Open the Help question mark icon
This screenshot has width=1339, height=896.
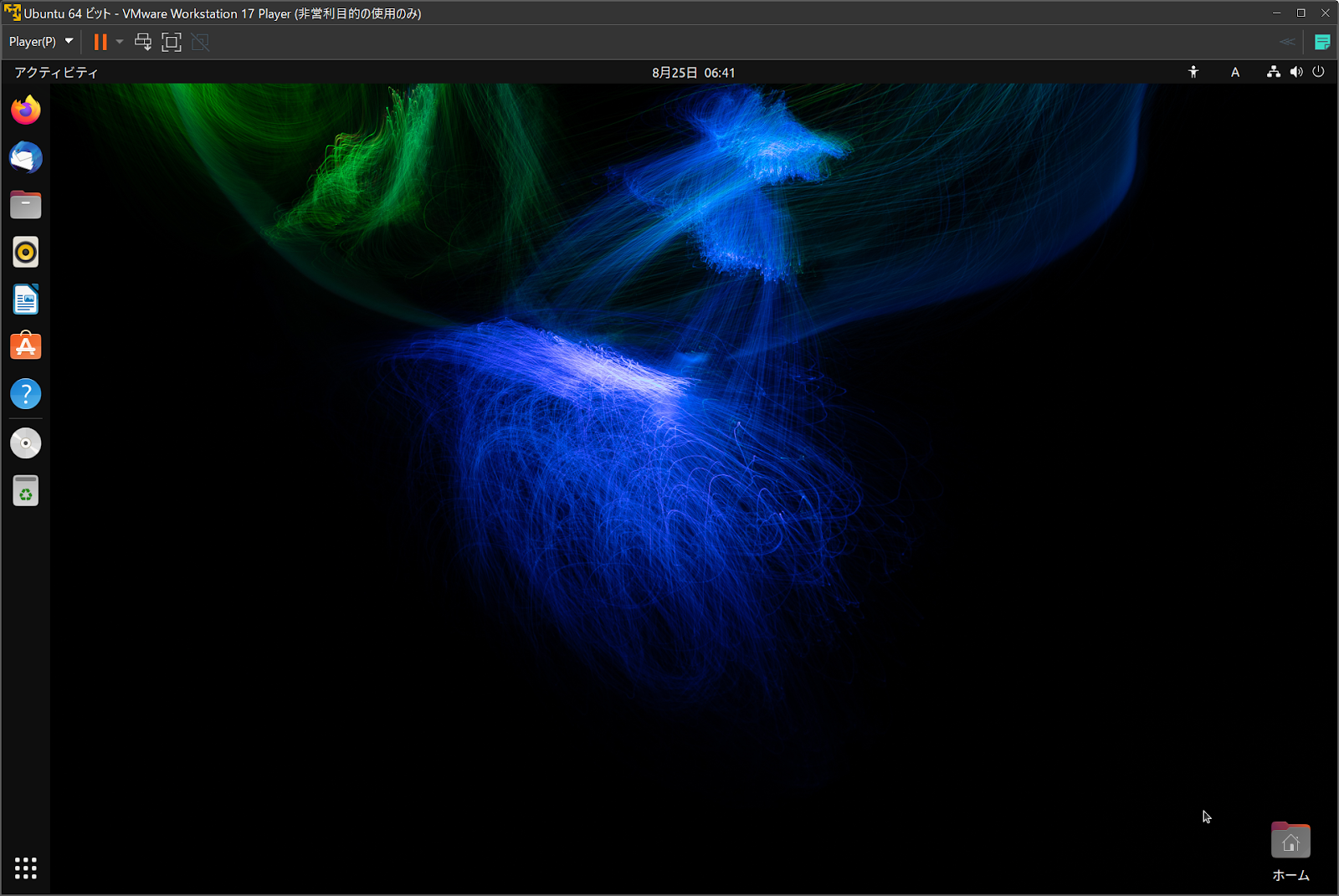coord(26,393)
